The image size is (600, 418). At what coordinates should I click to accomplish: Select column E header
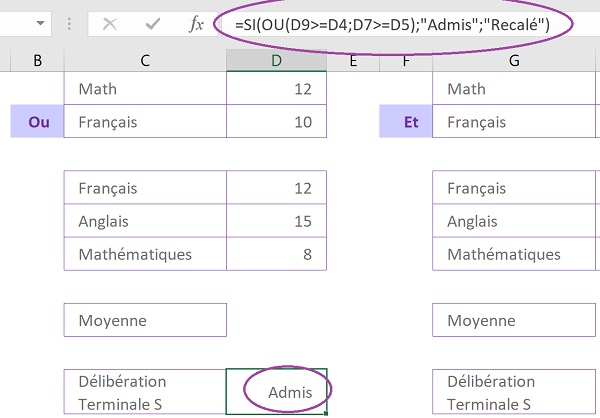point(353,62)
